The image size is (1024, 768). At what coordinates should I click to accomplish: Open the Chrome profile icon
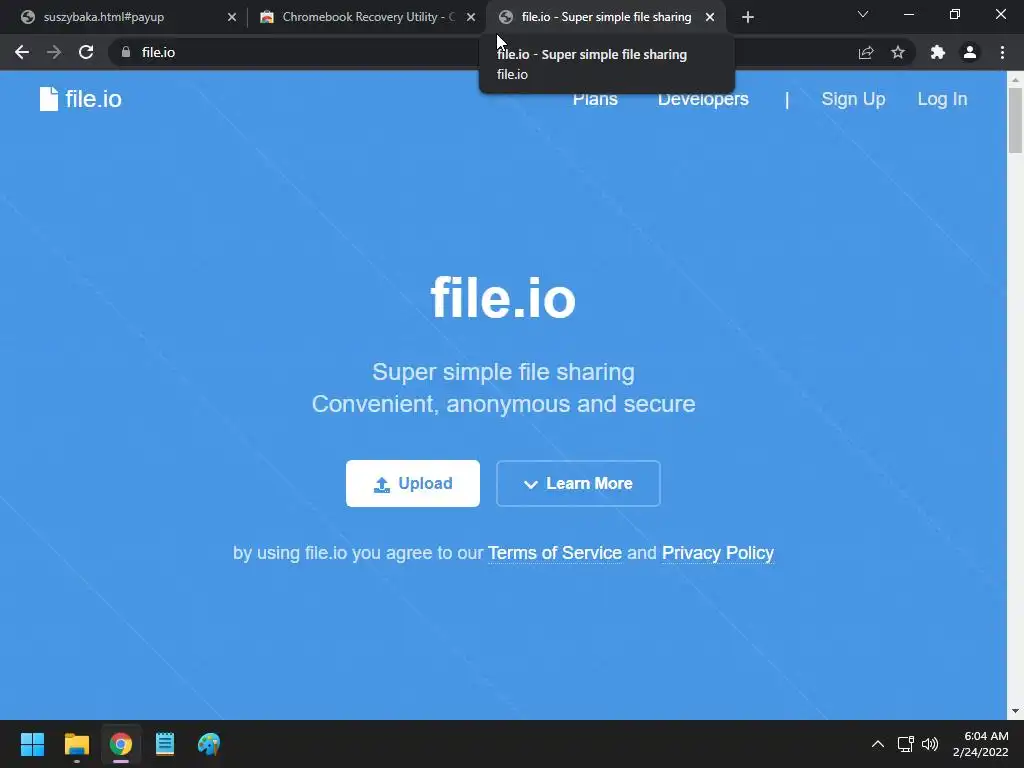970,52
